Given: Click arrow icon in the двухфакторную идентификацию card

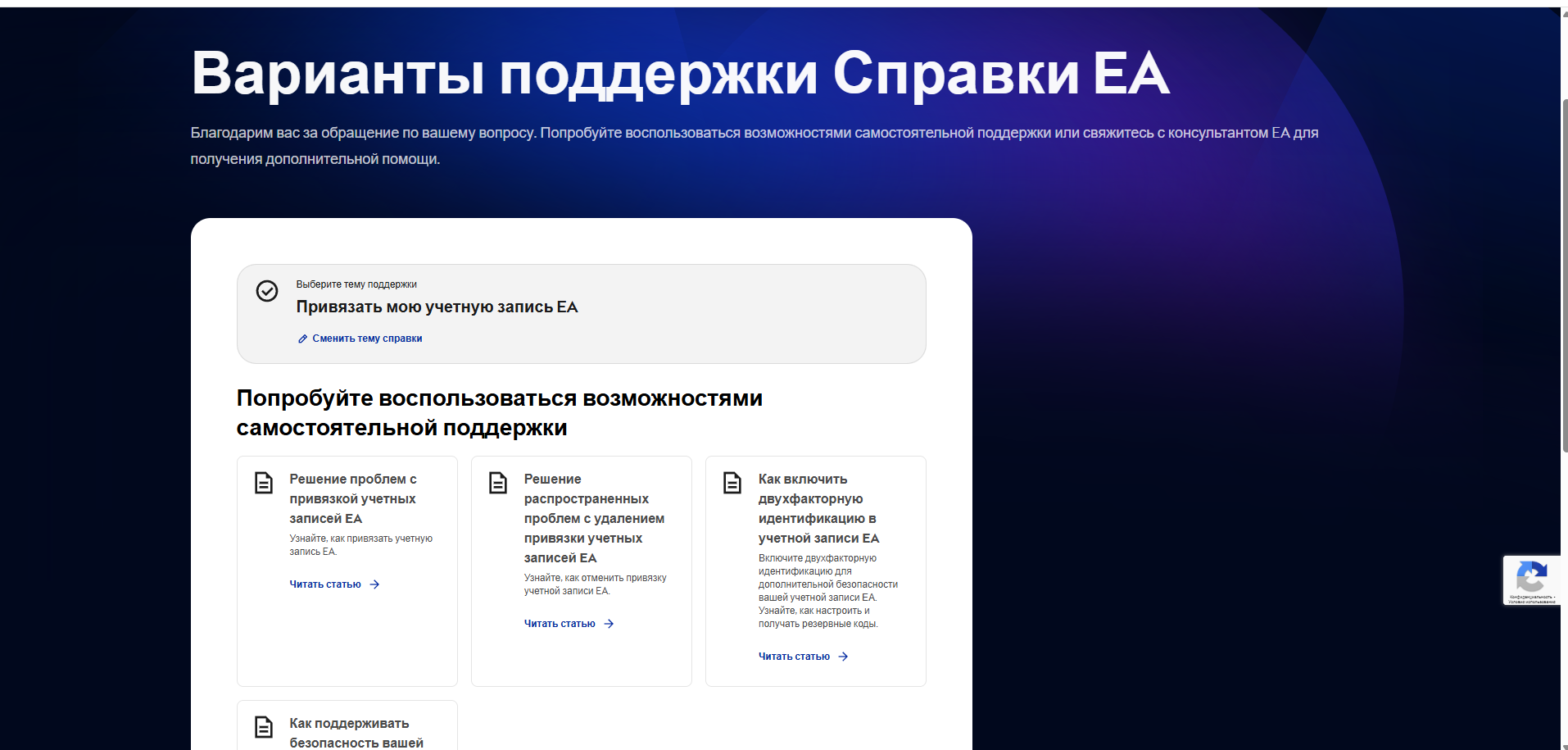Looking at the screenshot, I should point(843,657).
